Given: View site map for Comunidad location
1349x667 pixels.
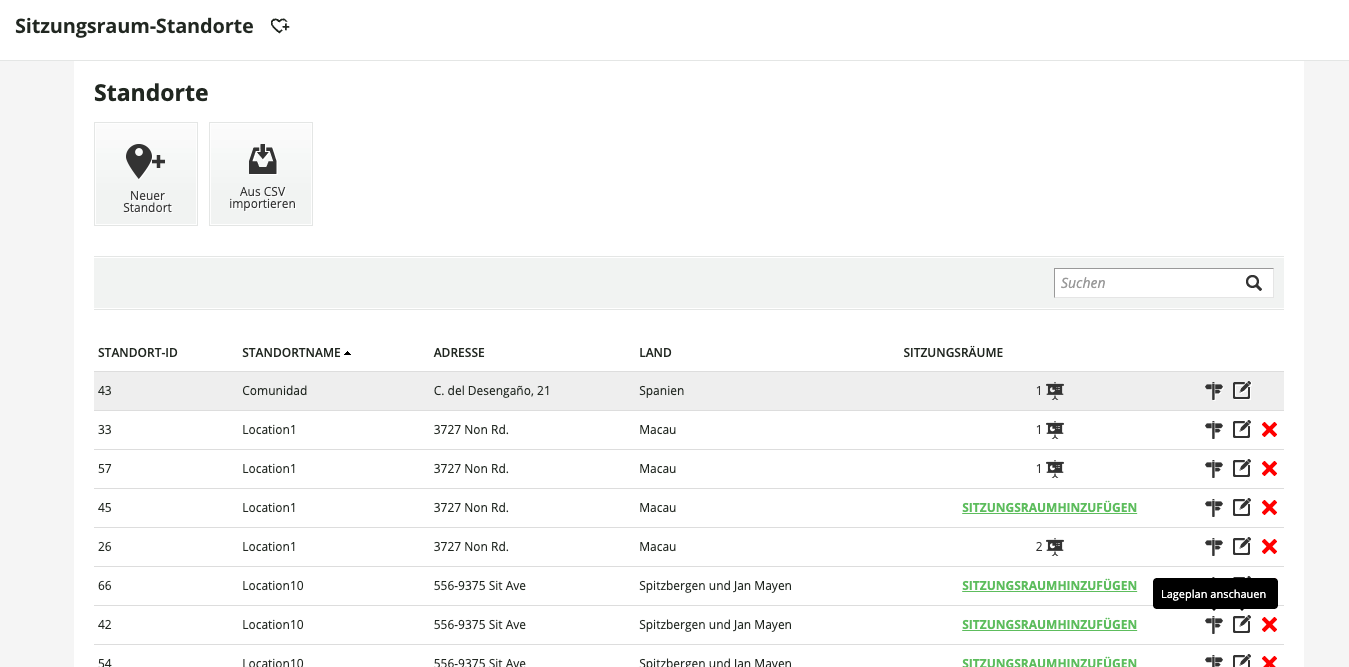Looking at the screenshot, I should click(1214, 391).
